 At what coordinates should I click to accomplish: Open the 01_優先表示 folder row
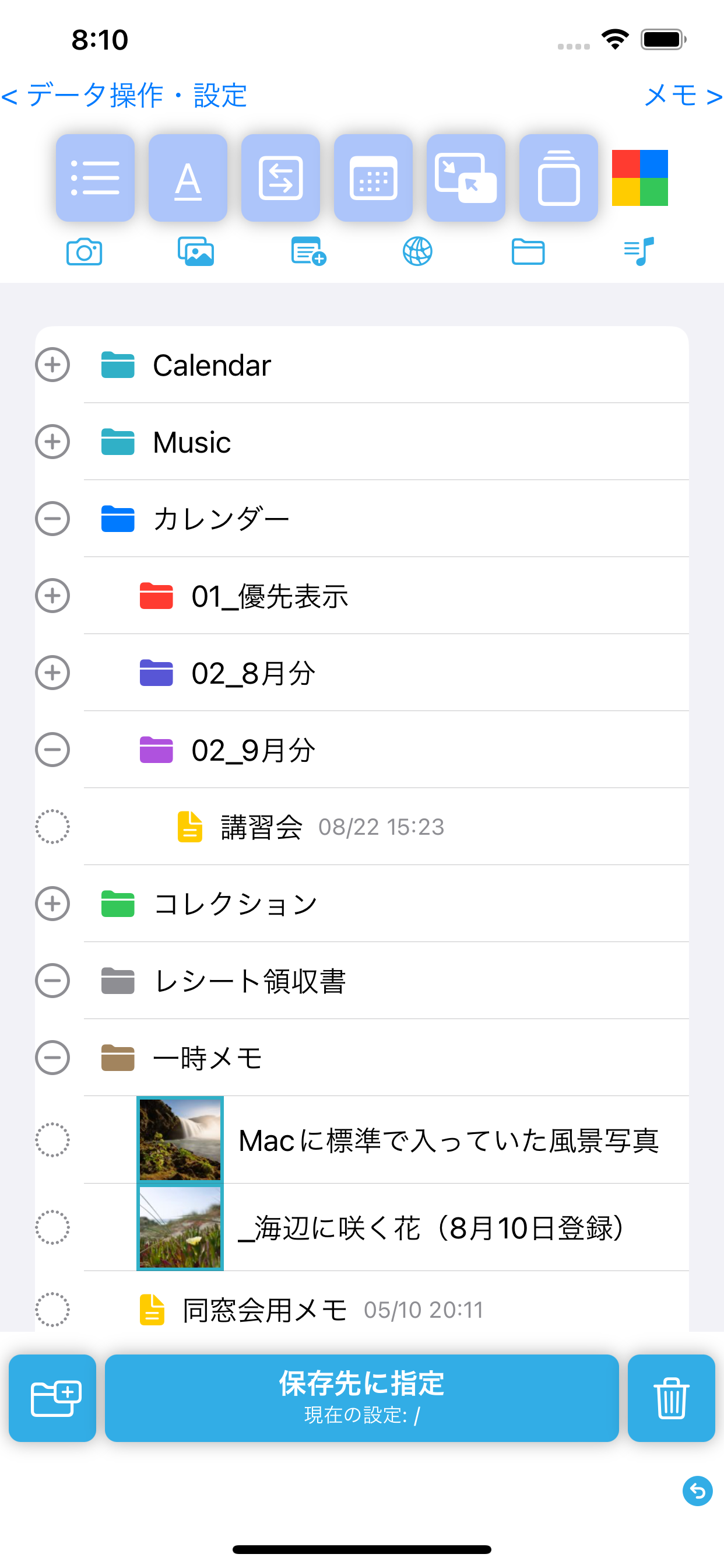pyautogui.click(x=361, y=596)
